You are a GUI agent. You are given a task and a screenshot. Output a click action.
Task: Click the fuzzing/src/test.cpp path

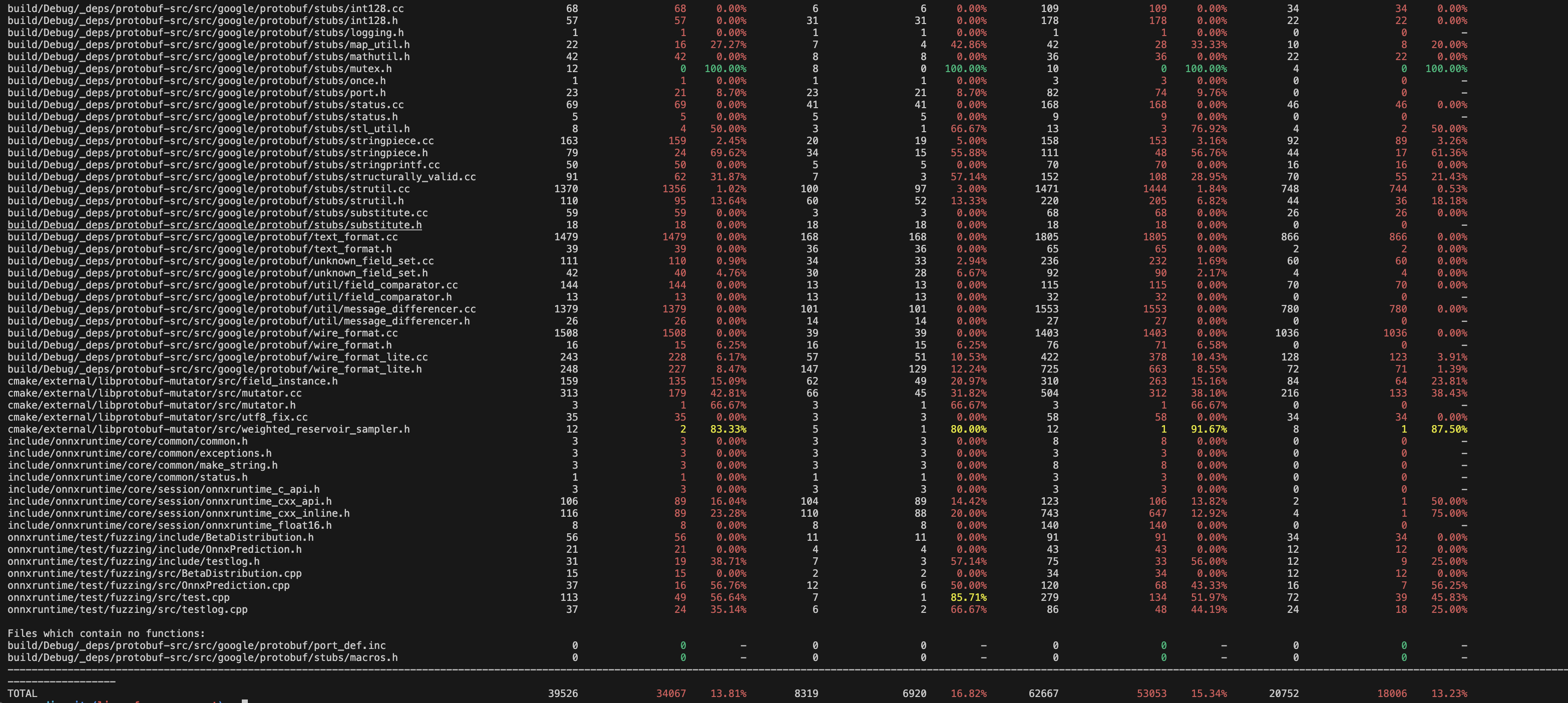118,598
